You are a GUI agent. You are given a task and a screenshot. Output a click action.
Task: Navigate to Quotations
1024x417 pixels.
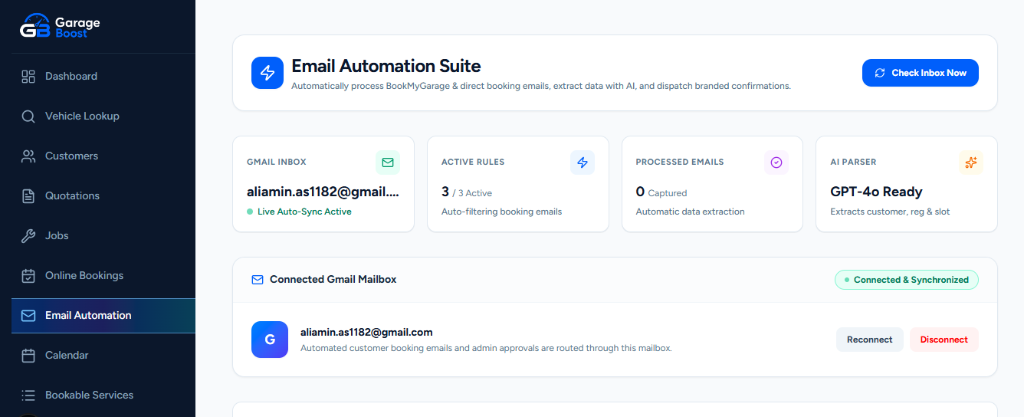(x=103, y=196)
